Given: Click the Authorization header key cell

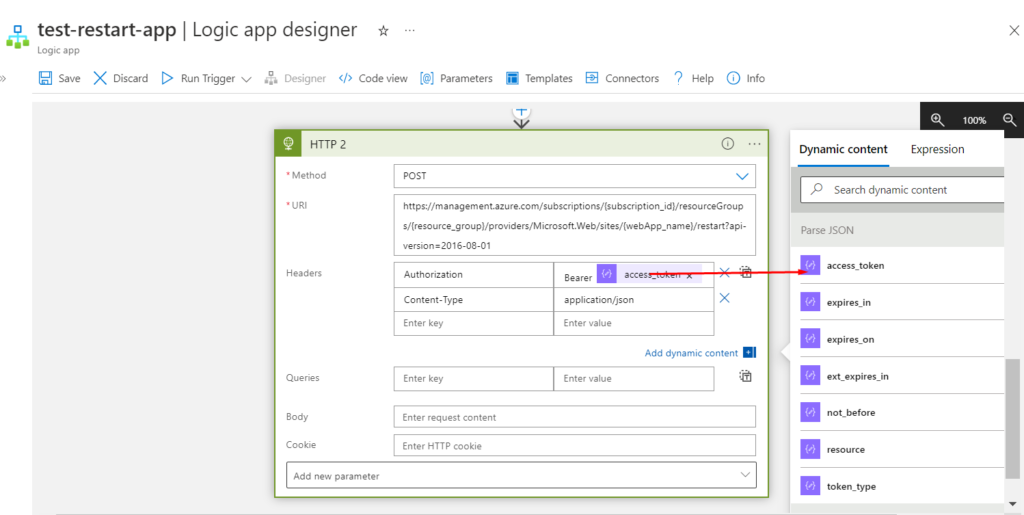Looking at the screenshot, I should (x=473, y=275).
